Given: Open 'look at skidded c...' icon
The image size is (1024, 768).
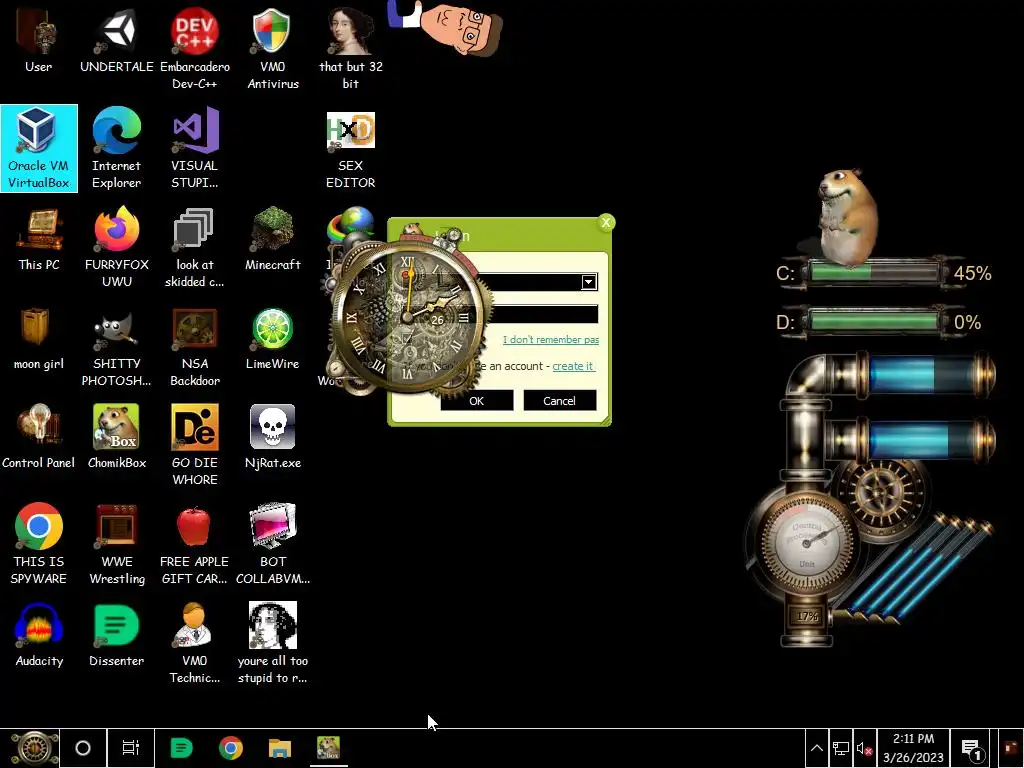Looking at the screenshot, I should (x=195, y=248).
